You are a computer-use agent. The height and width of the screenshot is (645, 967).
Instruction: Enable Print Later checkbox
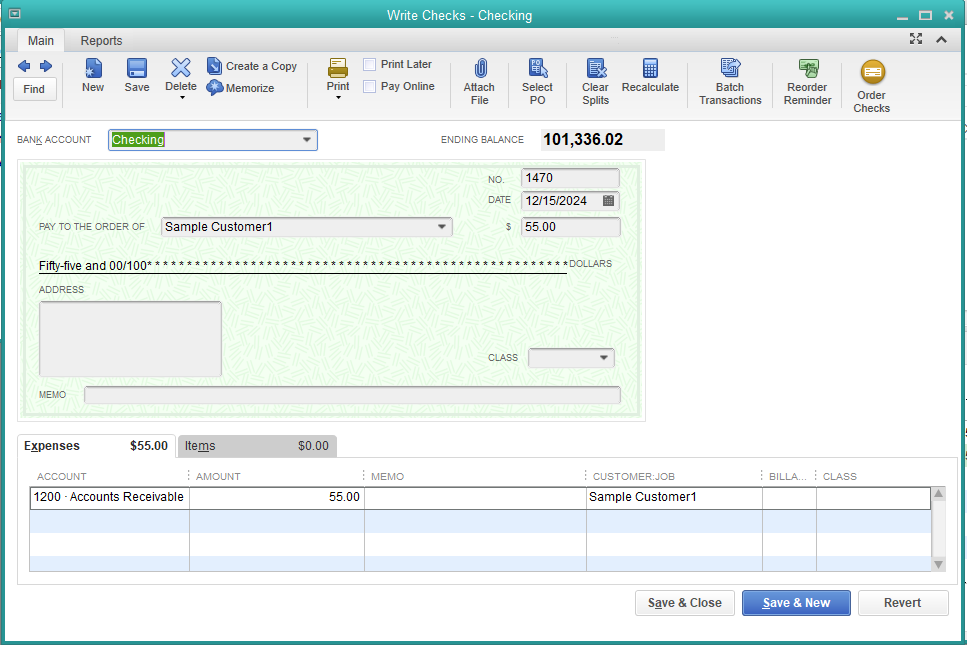[x=369, y=64]
